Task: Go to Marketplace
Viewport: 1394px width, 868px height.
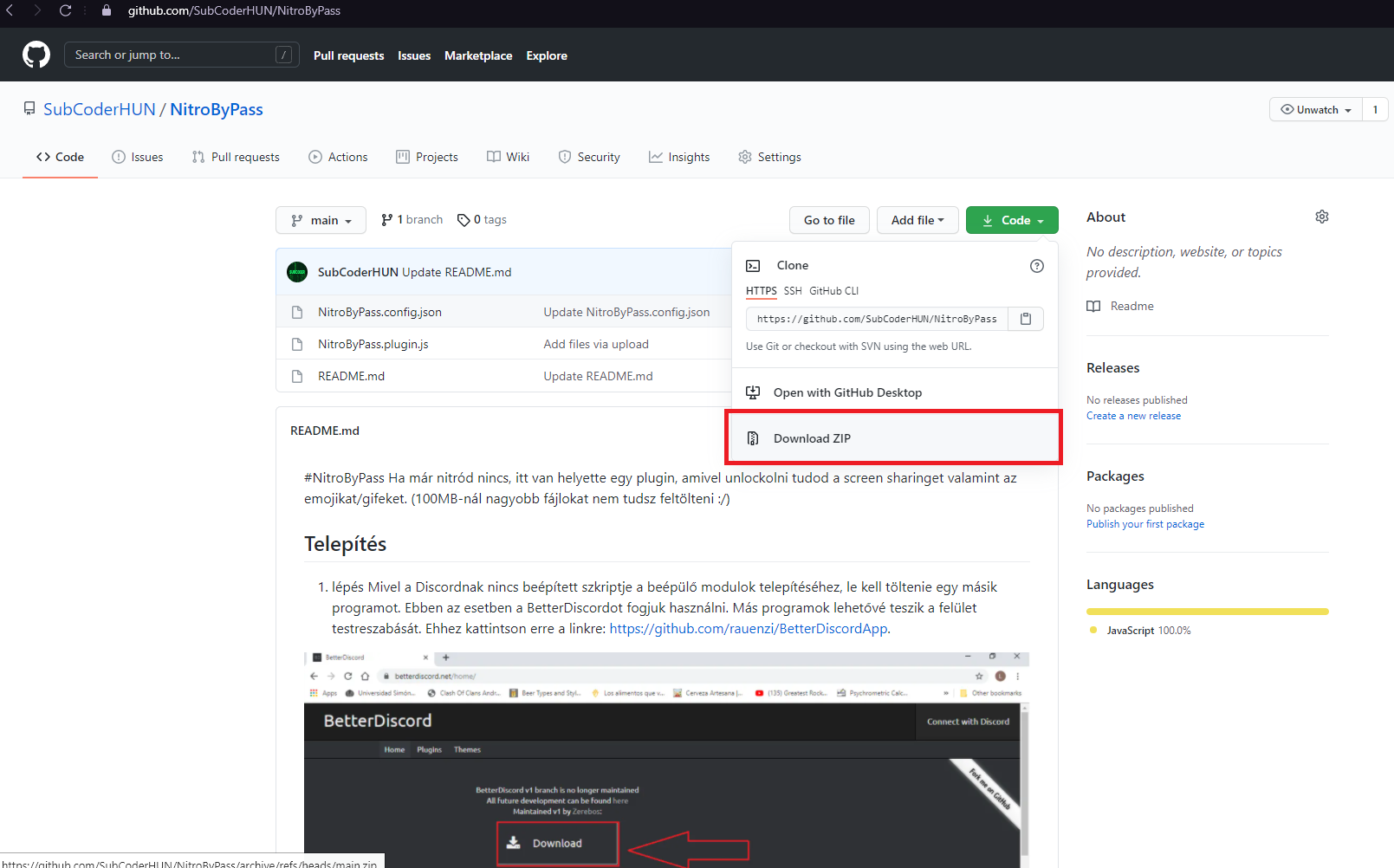Action: coord(478,55)
